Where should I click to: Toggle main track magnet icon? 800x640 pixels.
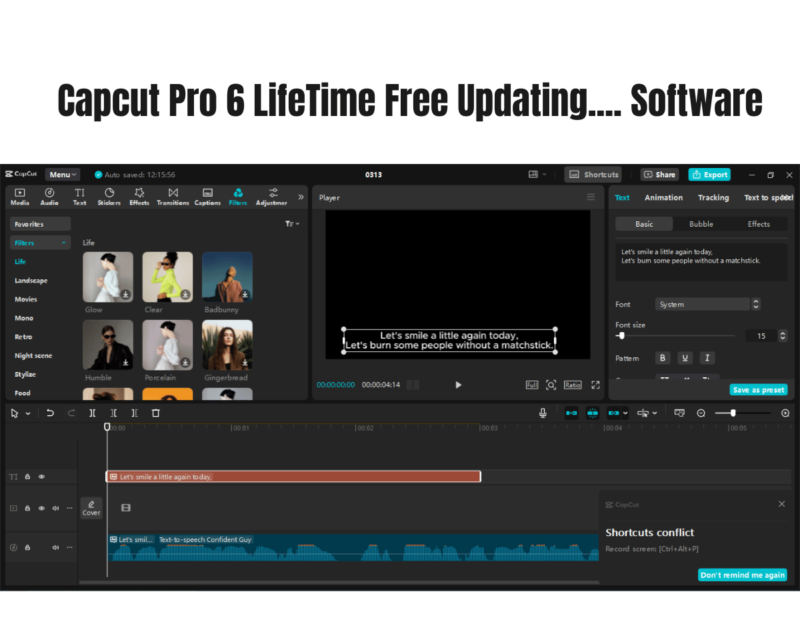[x=571, y=413]
